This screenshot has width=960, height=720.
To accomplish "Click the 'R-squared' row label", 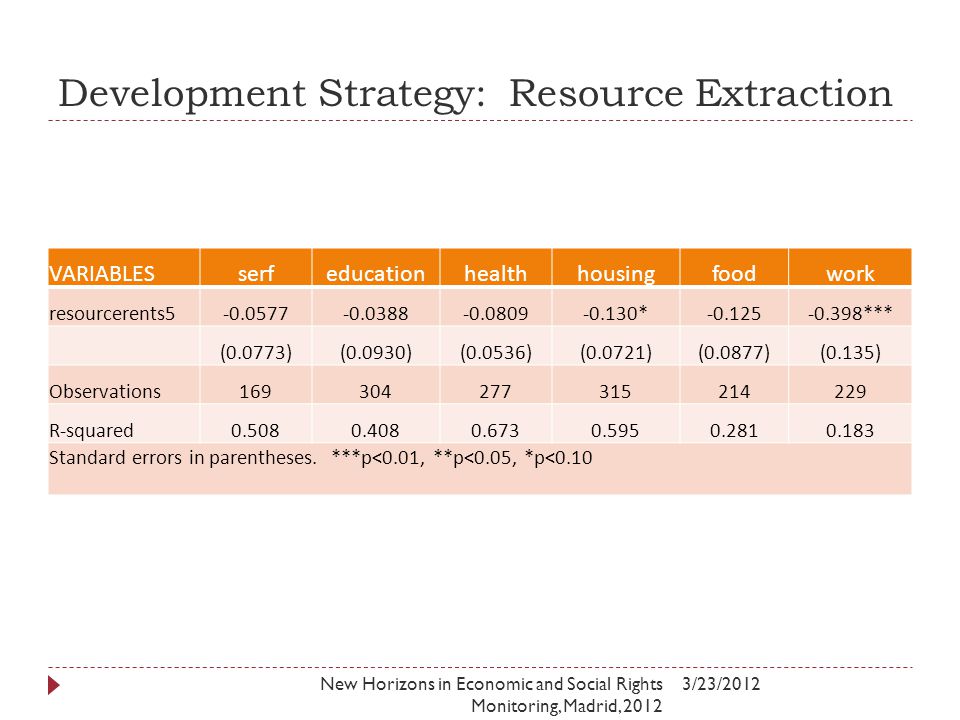I will click(91, 430).
